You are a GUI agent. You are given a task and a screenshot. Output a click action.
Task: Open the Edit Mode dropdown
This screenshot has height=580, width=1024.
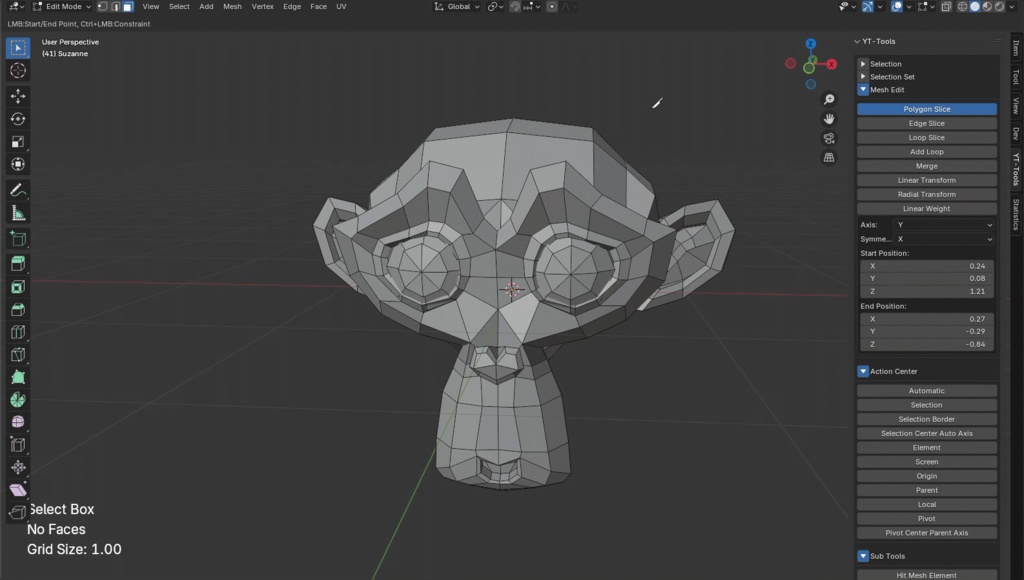[60, 6]
